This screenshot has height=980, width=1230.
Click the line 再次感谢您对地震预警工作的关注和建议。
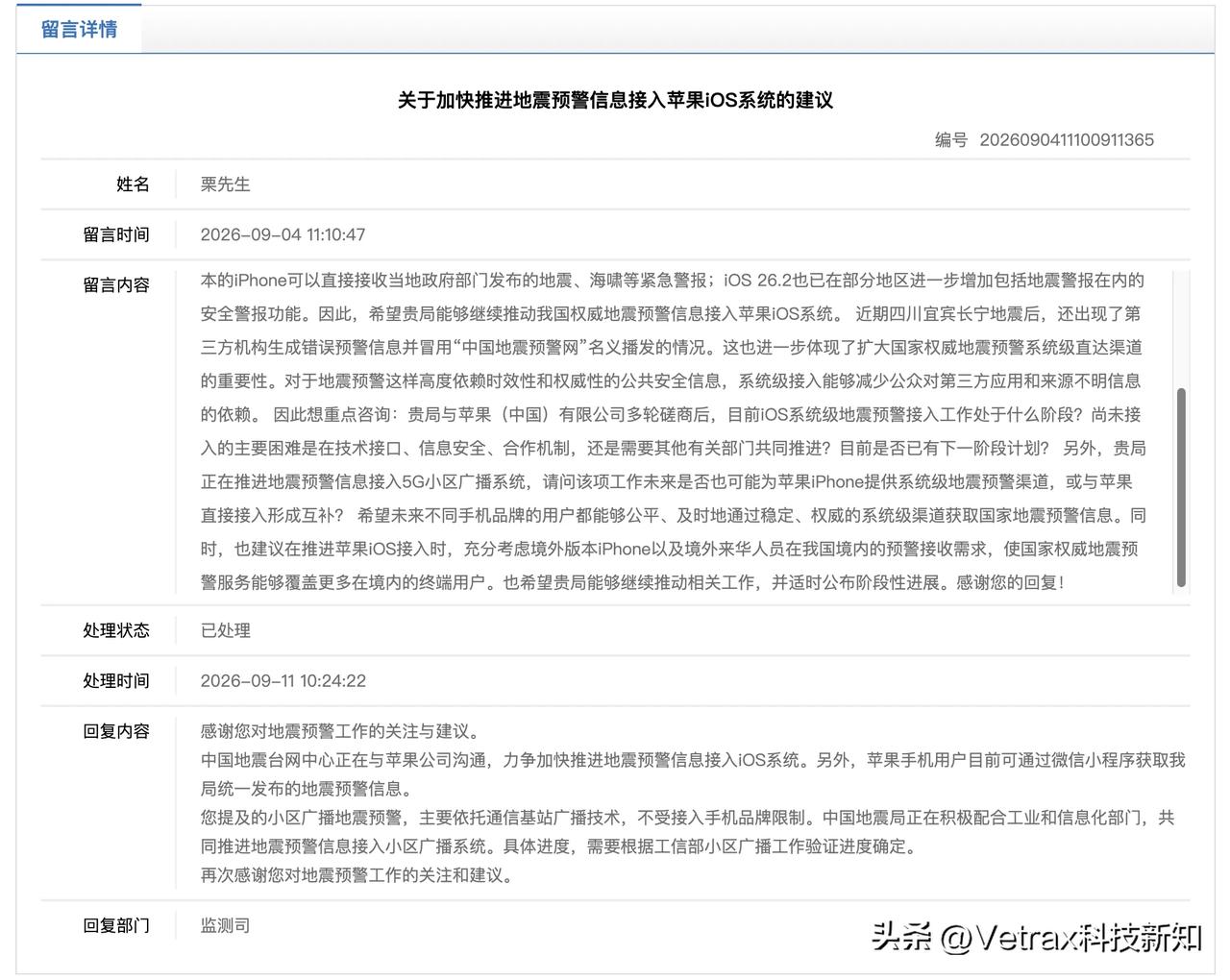point(357,875)
